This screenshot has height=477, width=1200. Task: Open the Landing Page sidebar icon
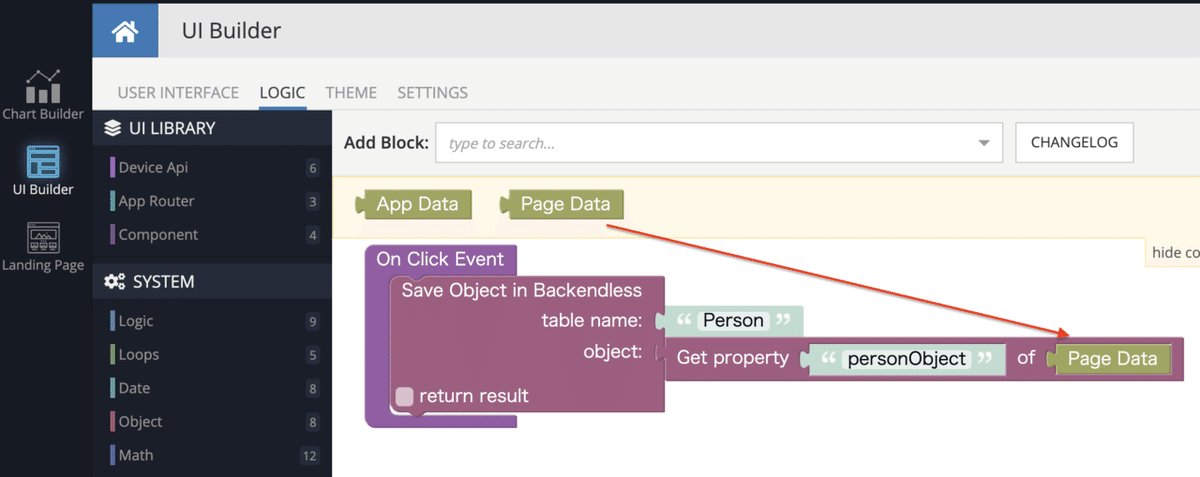[43, 247]
